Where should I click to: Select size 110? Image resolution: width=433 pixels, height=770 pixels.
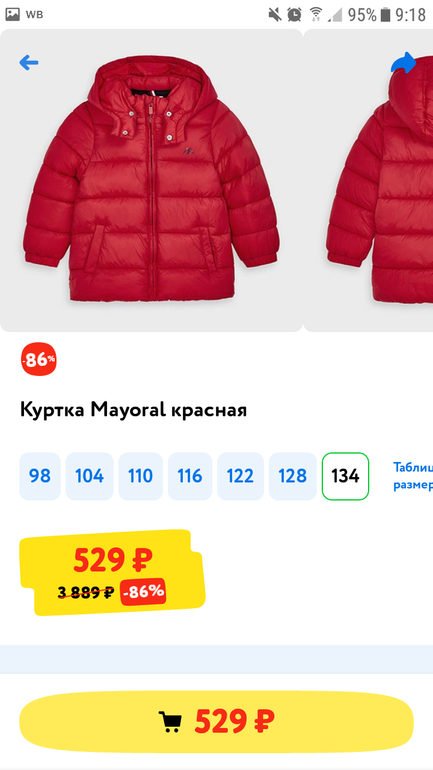(x=141, y=476)
